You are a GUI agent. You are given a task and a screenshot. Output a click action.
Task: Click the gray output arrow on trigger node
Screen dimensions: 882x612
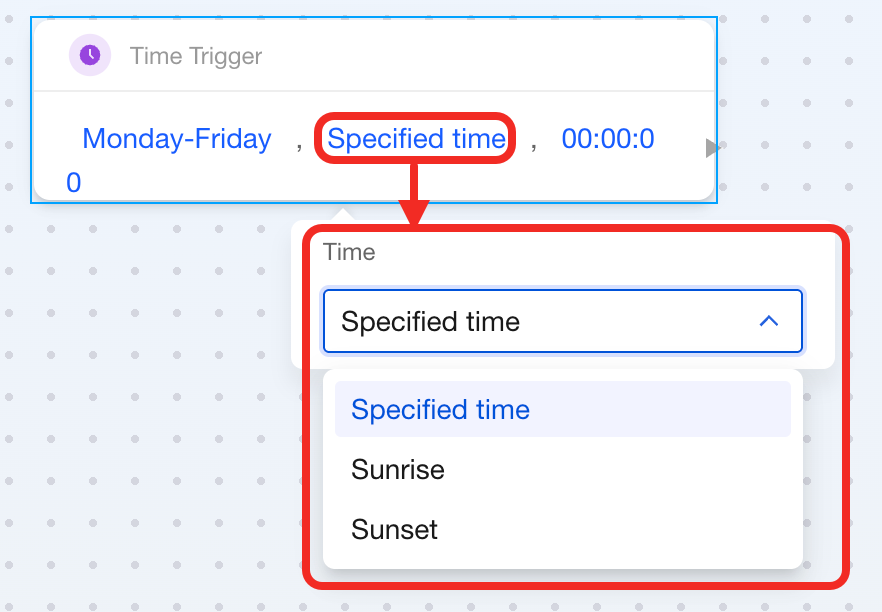tap(712, 149)
